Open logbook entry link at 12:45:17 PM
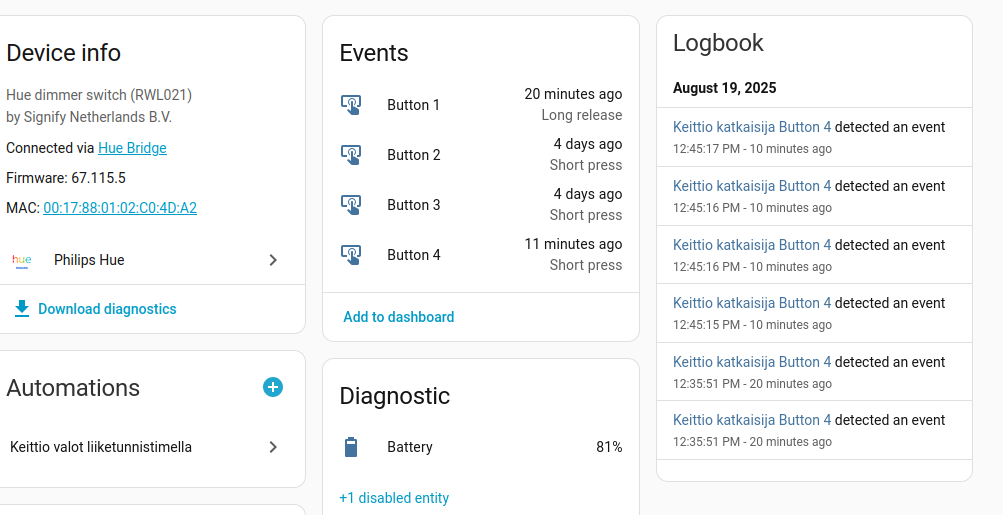This screenshot has width=1003, height=515. 752,127
